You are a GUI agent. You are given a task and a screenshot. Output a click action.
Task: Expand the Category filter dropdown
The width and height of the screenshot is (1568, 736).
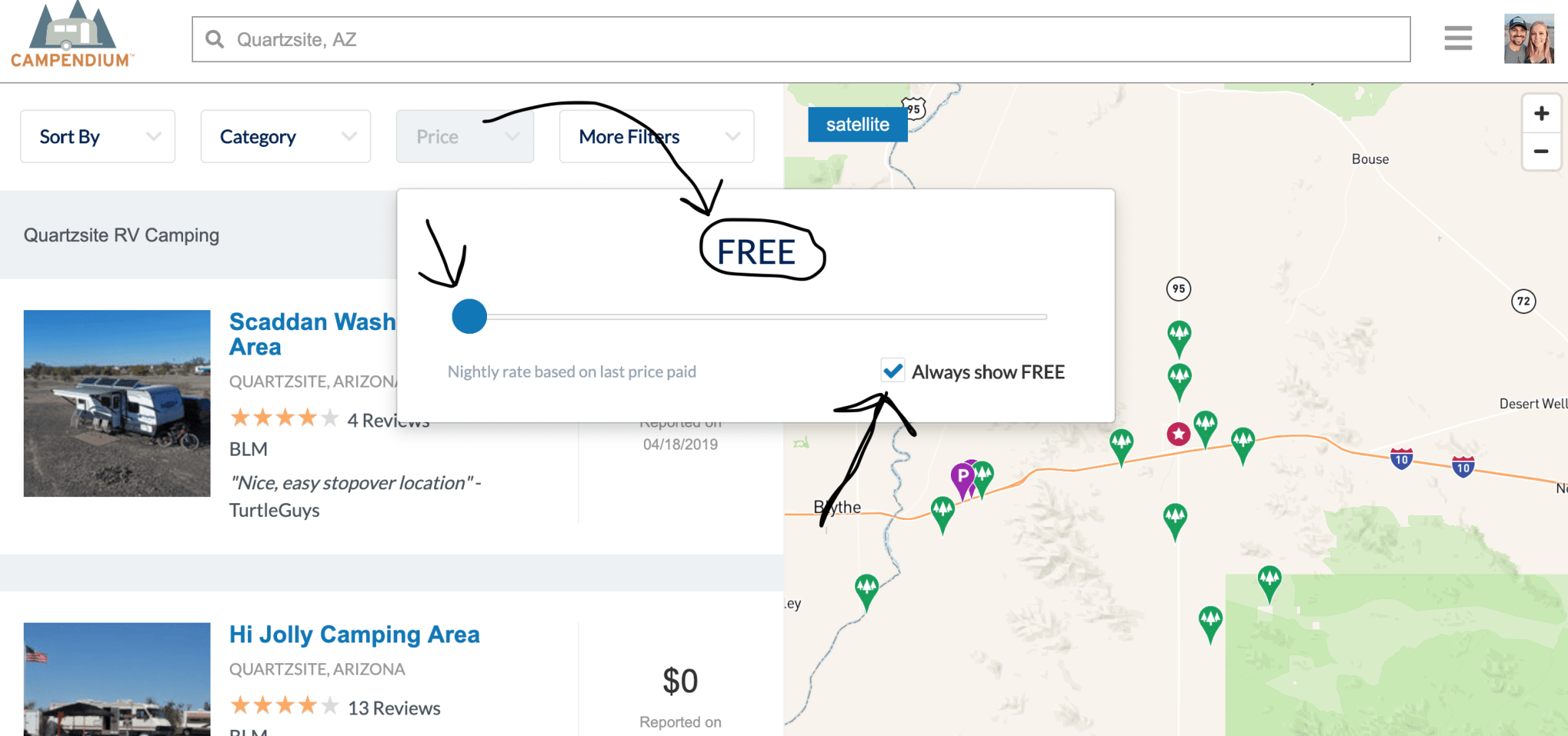(x=285, y=136)
